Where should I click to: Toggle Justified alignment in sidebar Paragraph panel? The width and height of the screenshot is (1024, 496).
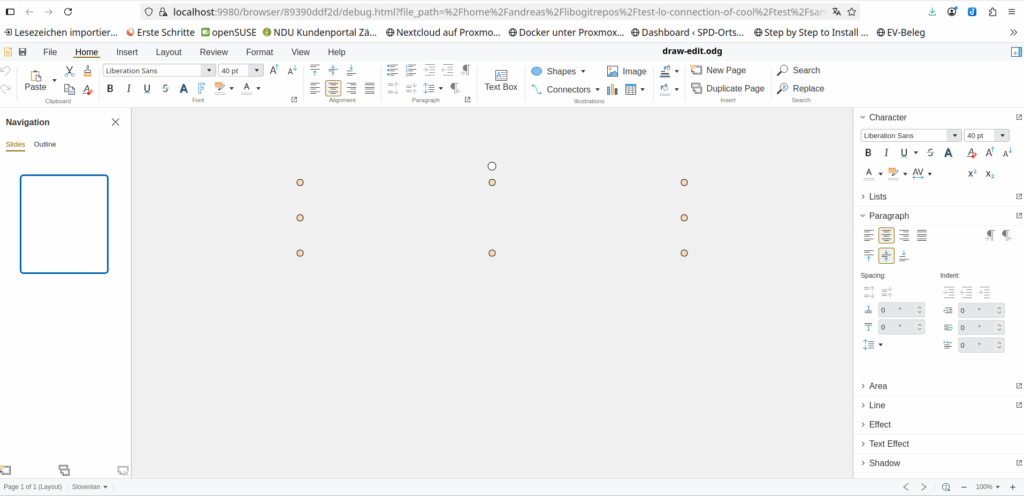click(922, 236)
